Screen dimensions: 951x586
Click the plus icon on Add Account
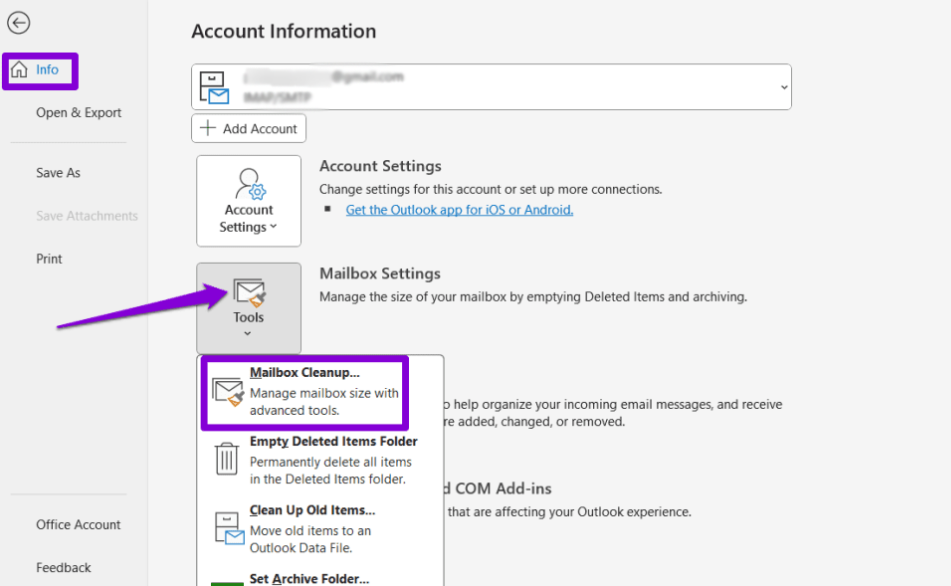[208, 128]
